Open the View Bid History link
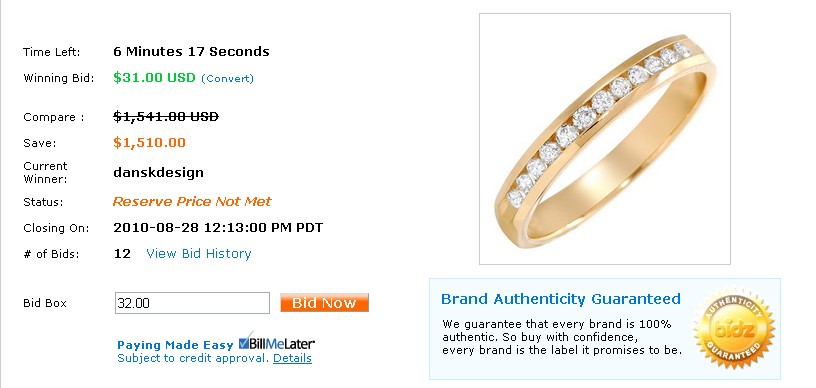Viewport: 816px width, 388px height. tap(199, 254)
